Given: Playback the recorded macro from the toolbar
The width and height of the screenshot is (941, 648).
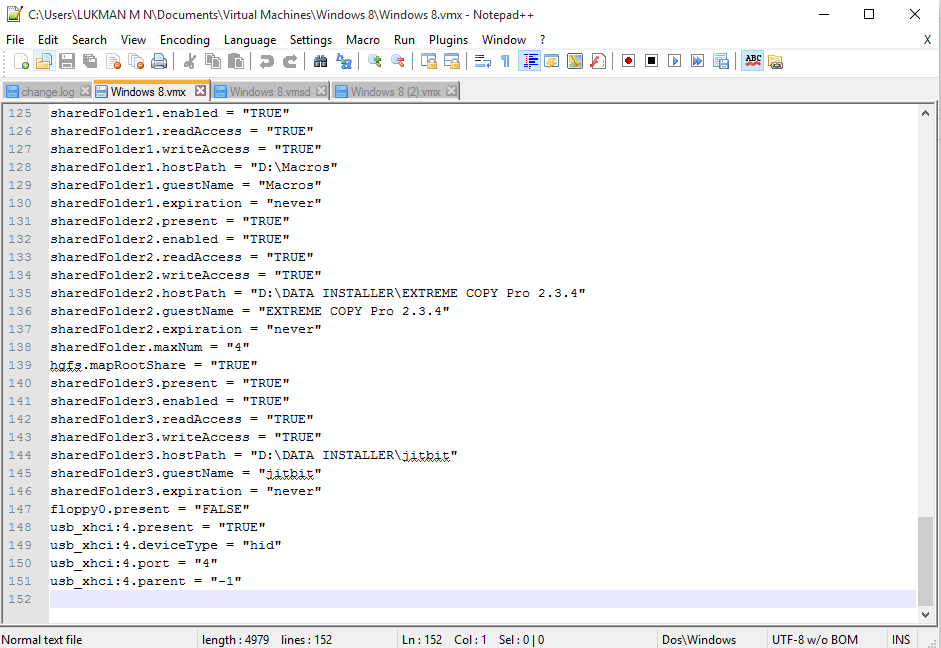Looking at the screenshot, I should 672,61.
